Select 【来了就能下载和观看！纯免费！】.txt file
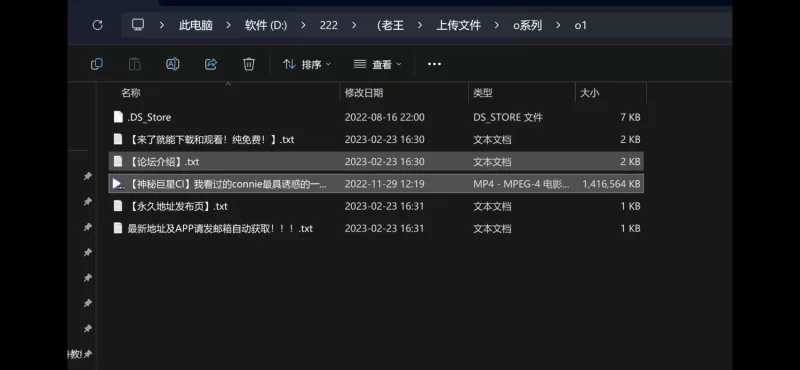 coord(376,139)
